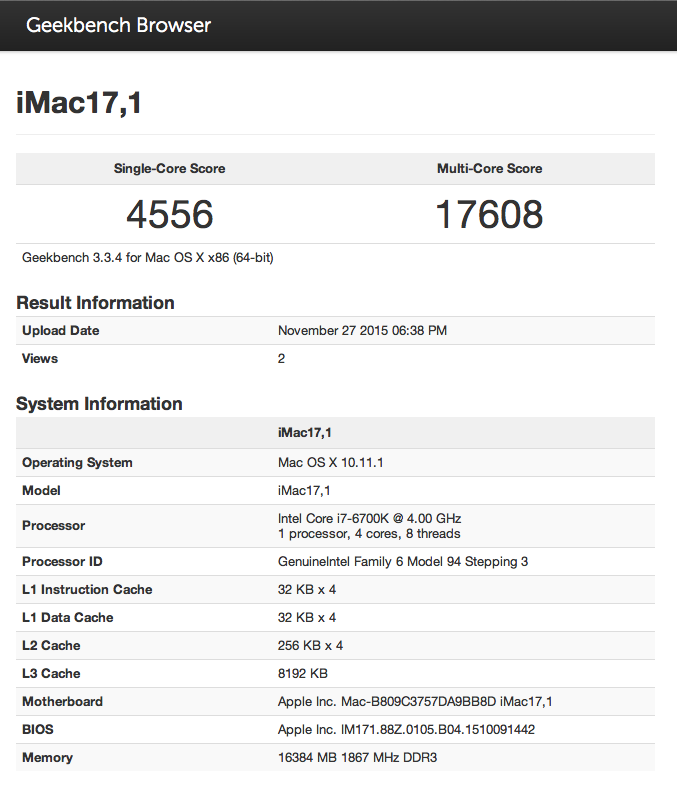This screenshot has height=786, width=677.
Task: Select Apple Inc. Mac-B809C3757DA9BB8D value
Action: click(415, 701)
